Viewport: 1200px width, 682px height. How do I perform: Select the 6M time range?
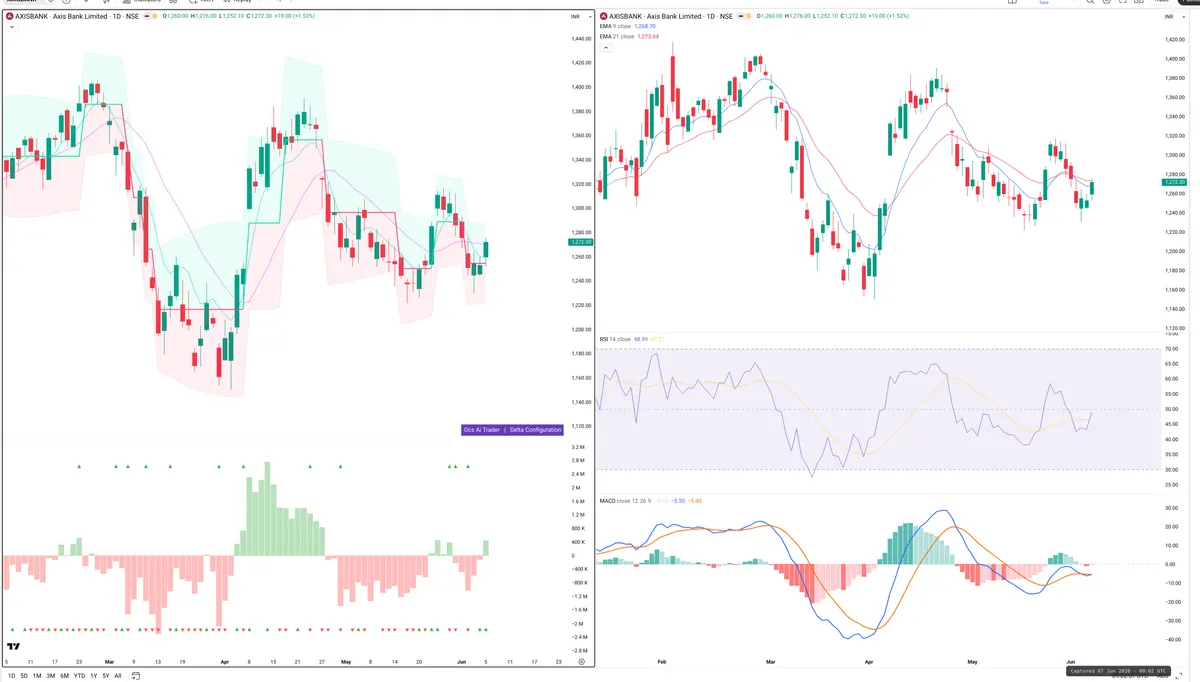(65, 676)
